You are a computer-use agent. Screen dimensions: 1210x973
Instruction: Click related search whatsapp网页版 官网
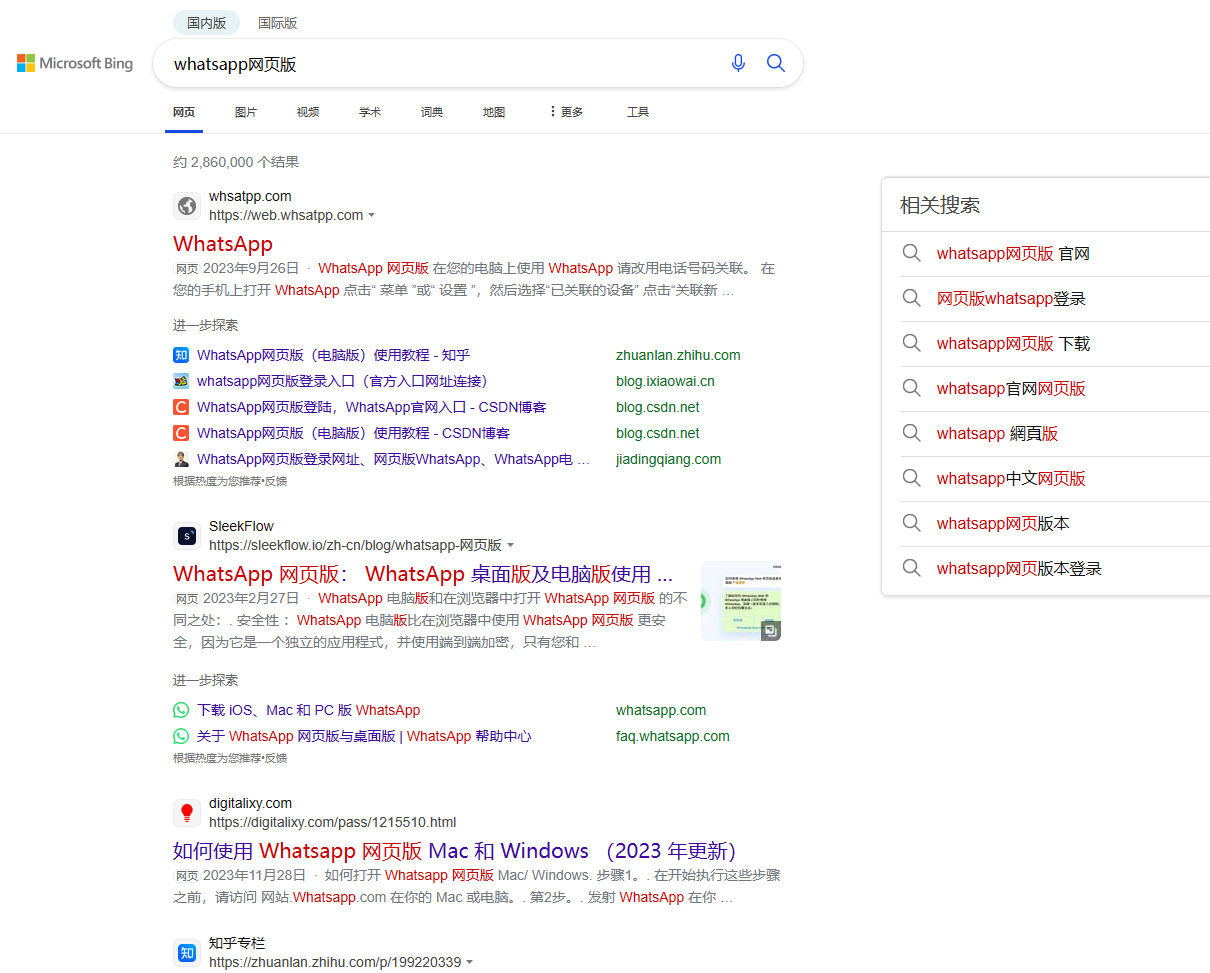pos(1013,254)
